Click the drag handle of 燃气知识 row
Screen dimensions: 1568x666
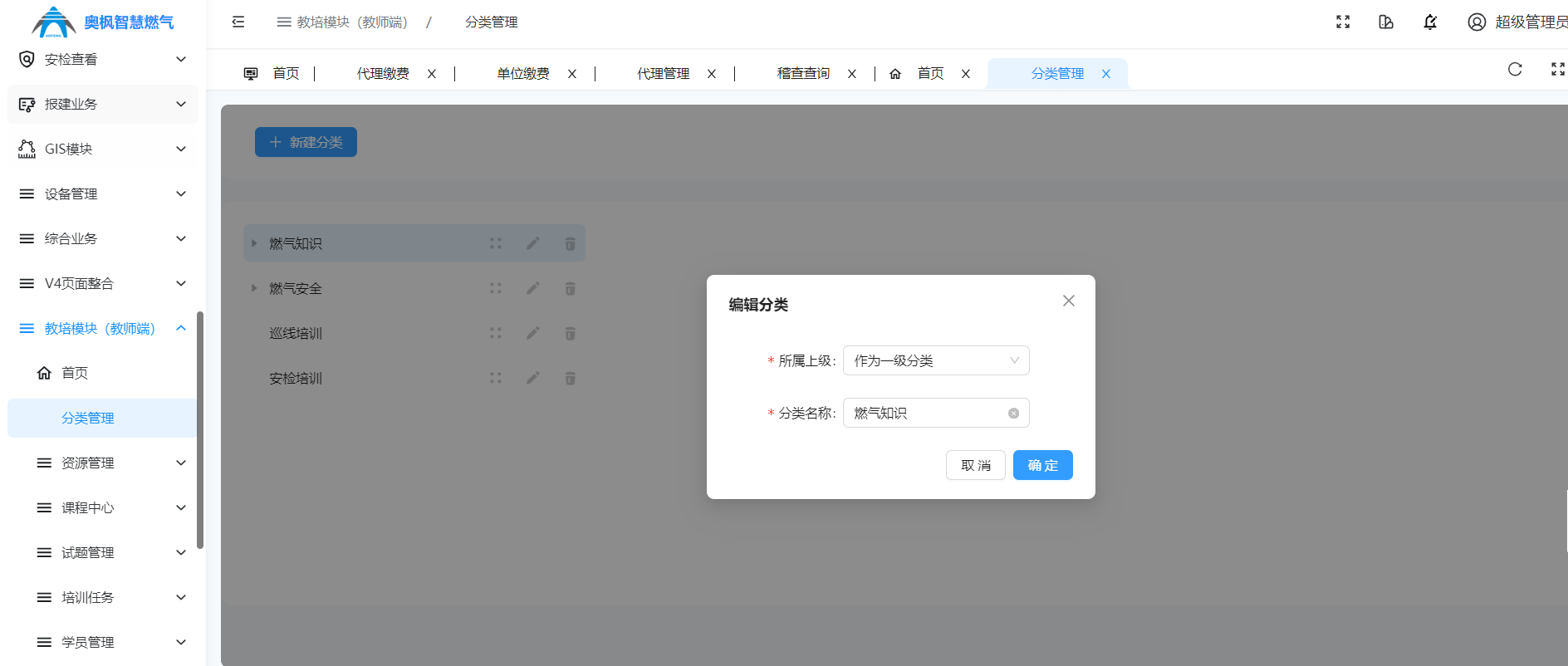tap(496, 243)
